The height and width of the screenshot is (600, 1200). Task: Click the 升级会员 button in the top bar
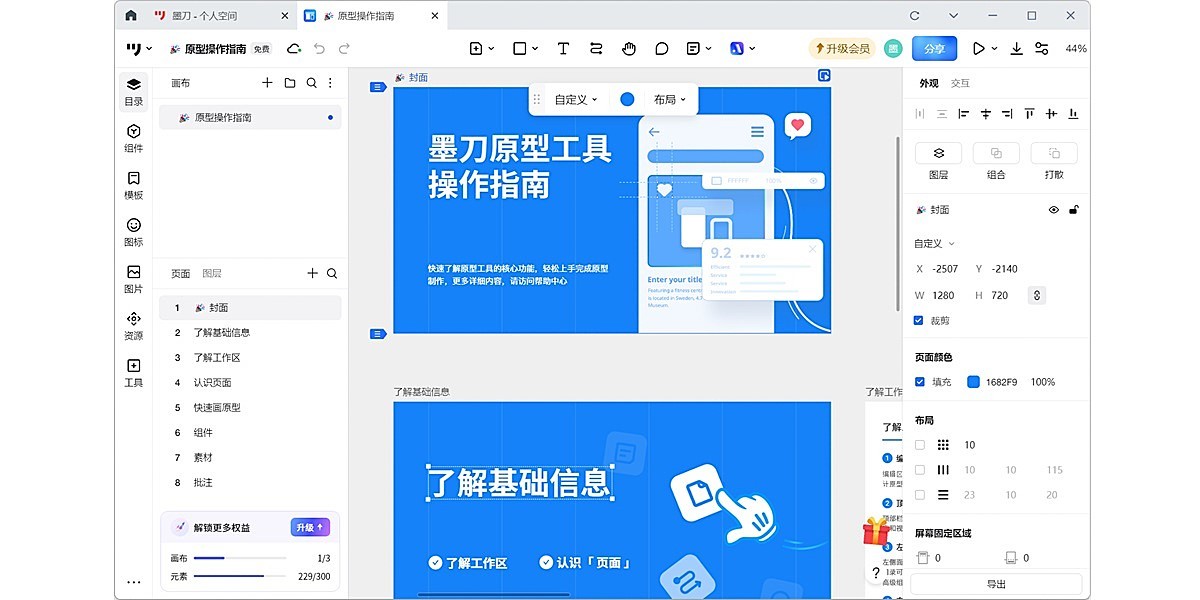[x=842, y=48]
